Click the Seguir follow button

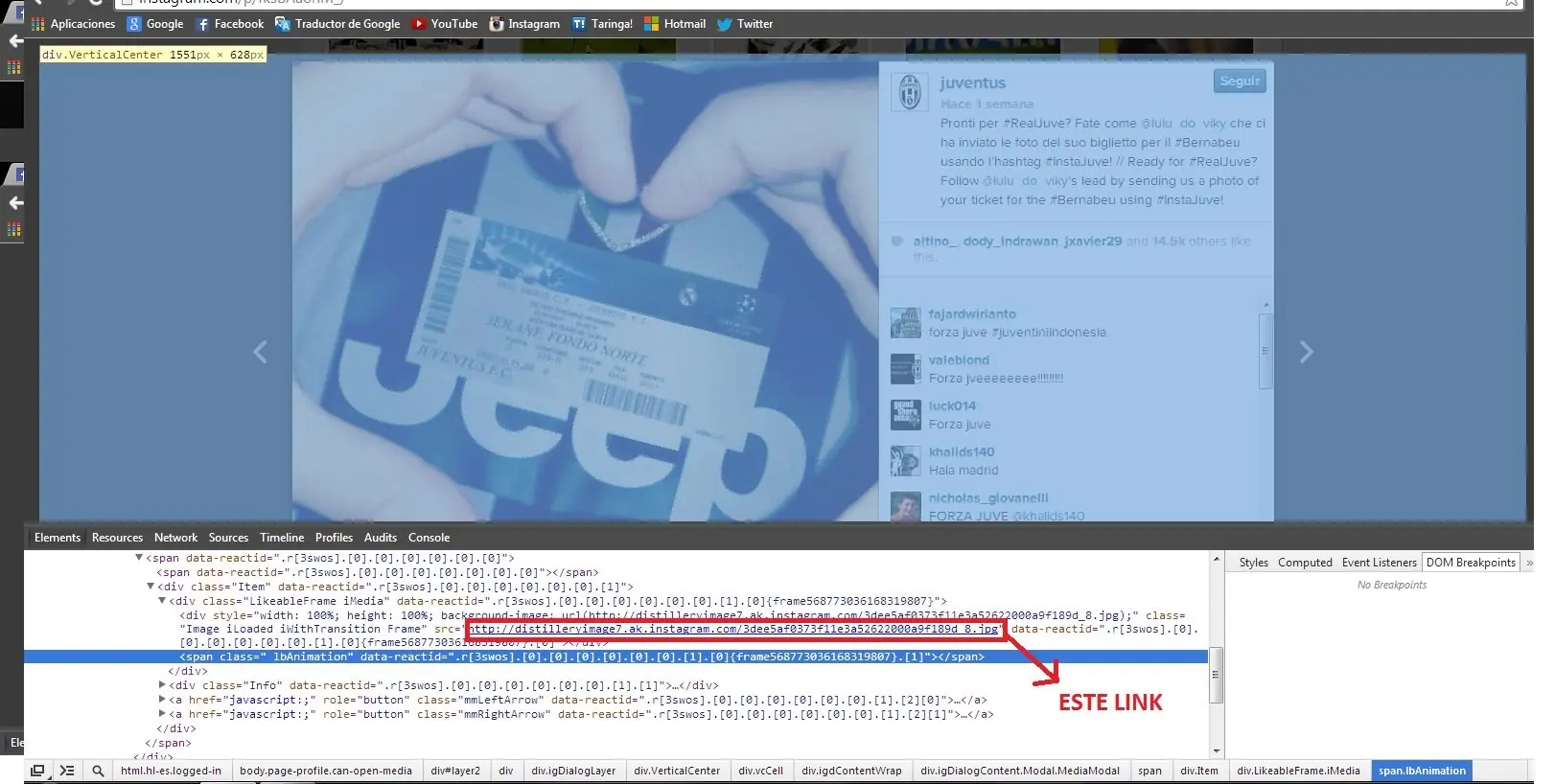tap(1240, 81)
